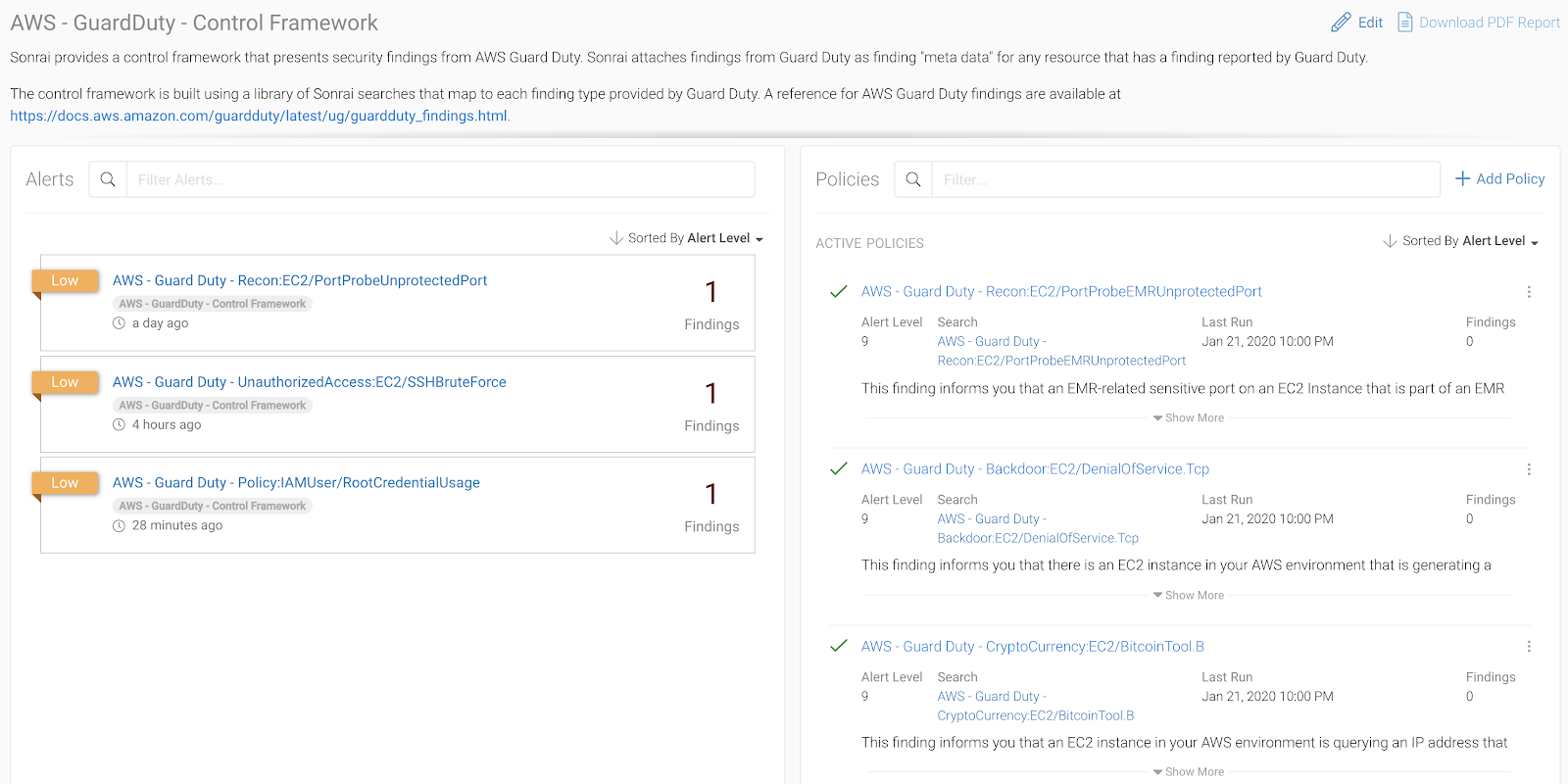Click Low badge on RootCredentialUsage alert

point(65,483)
